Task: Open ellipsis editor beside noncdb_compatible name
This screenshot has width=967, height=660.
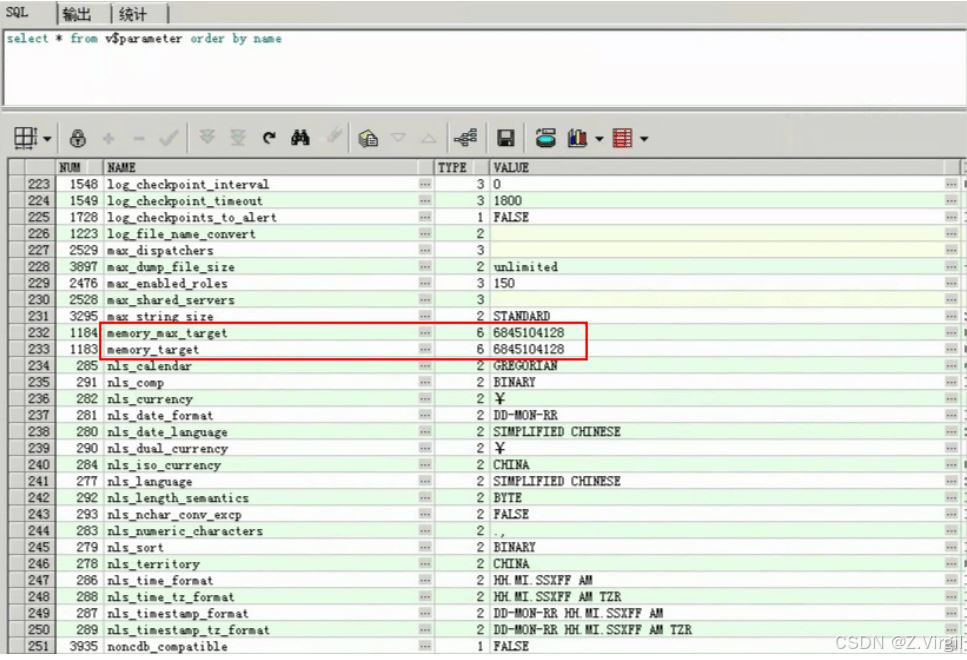Action: (425, 646)
